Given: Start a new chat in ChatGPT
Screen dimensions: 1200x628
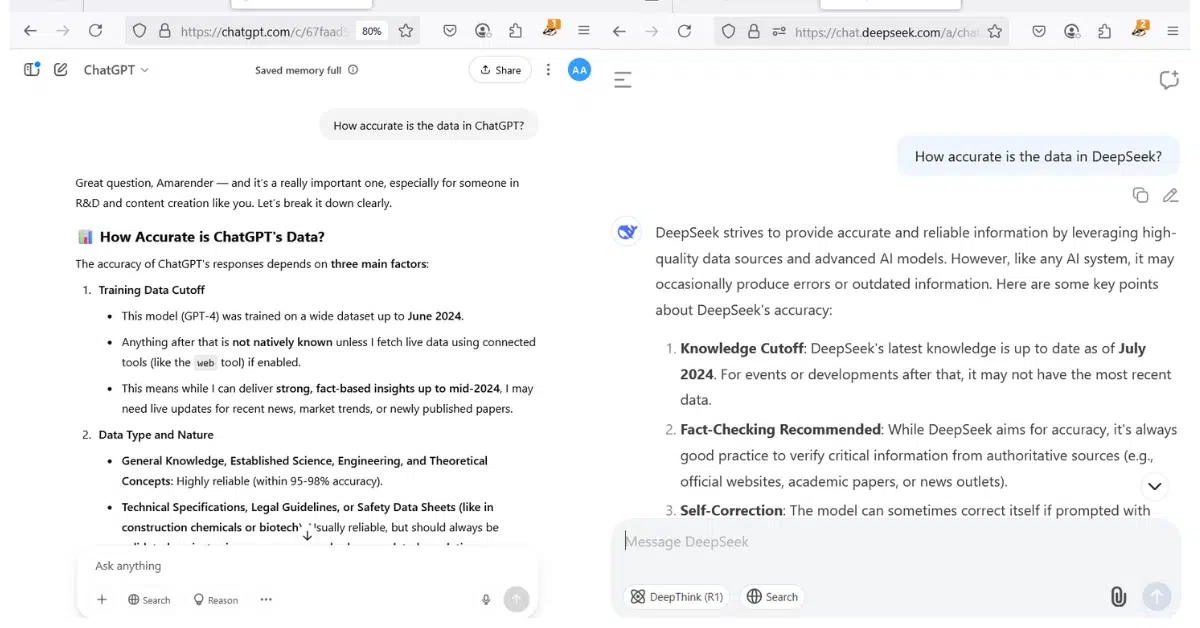Looking at the screenshot, I should [61, 70].
